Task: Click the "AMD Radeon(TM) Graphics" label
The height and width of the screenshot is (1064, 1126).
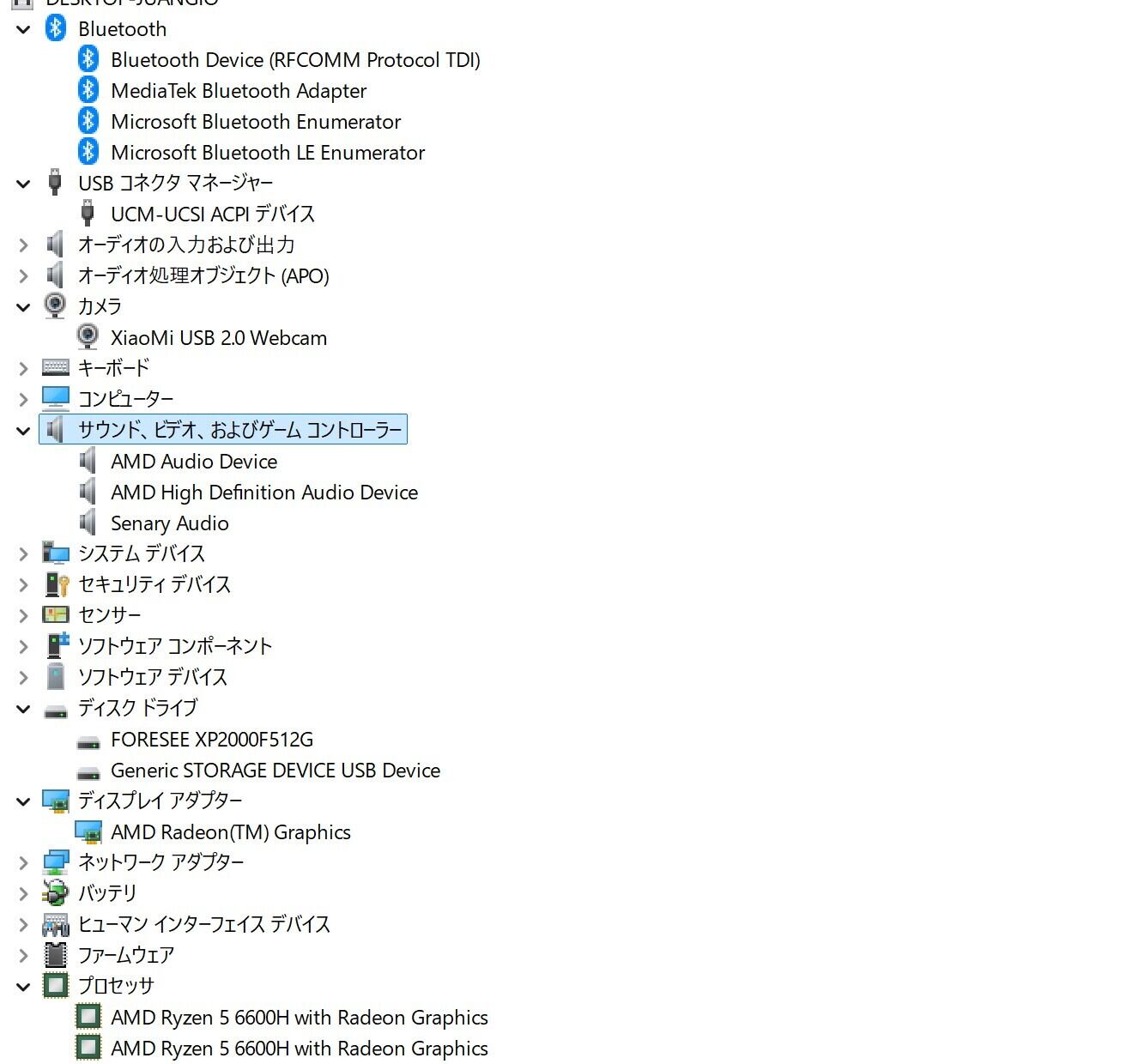Action: 231,832
